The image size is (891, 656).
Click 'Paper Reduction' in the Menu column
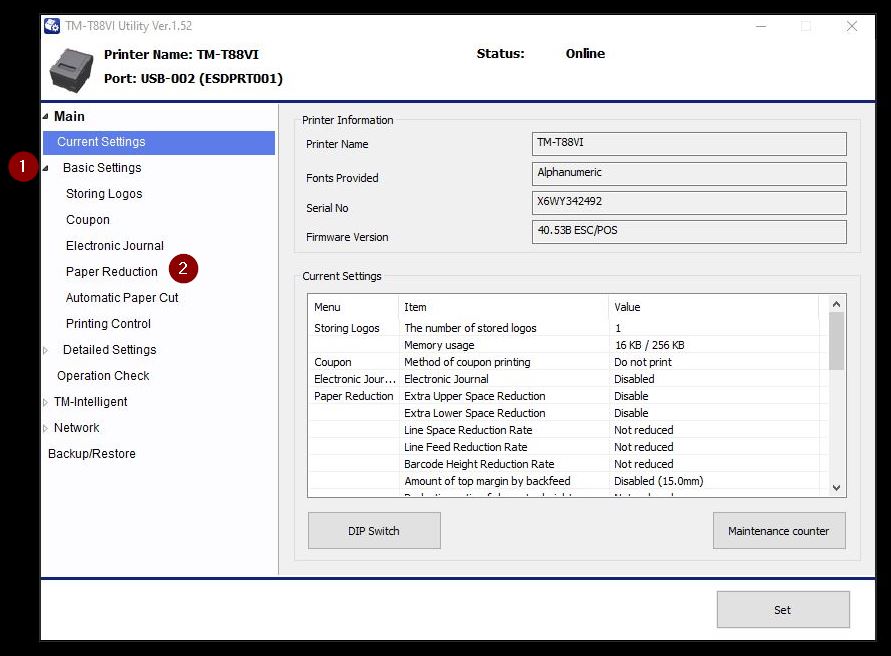353,396
